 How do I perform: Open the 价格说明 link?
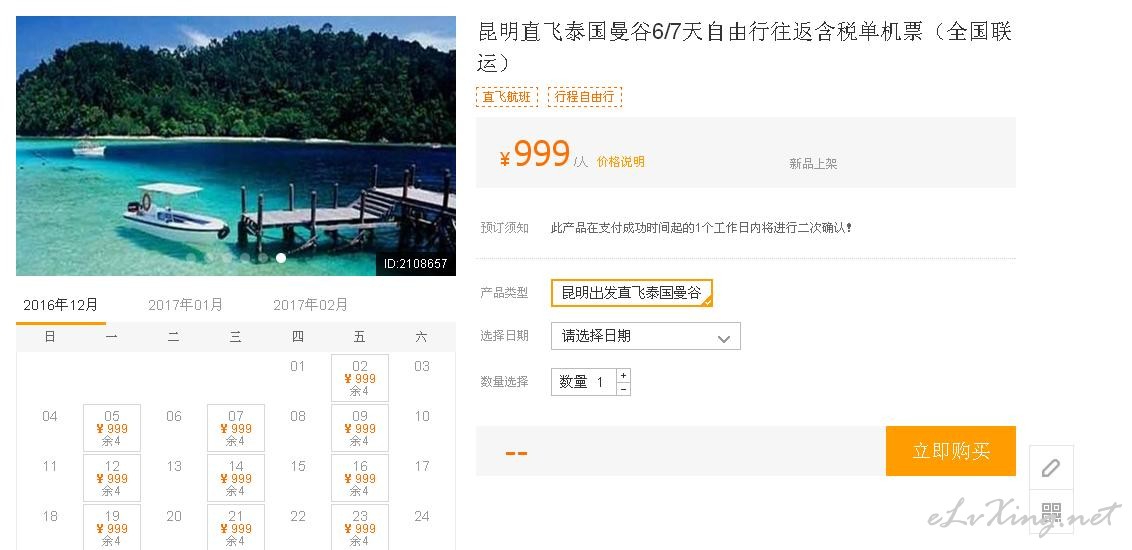tap(621, 162)
